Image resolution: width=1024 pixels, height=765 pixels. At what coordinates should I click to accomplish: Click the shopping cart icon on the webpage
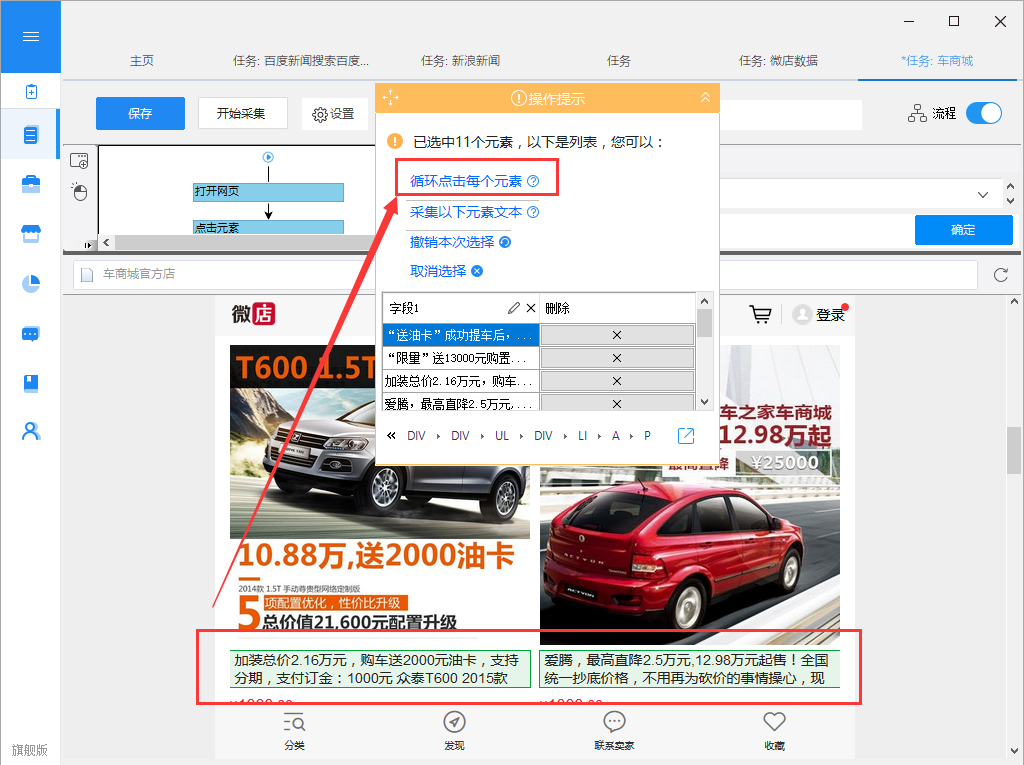760,315
